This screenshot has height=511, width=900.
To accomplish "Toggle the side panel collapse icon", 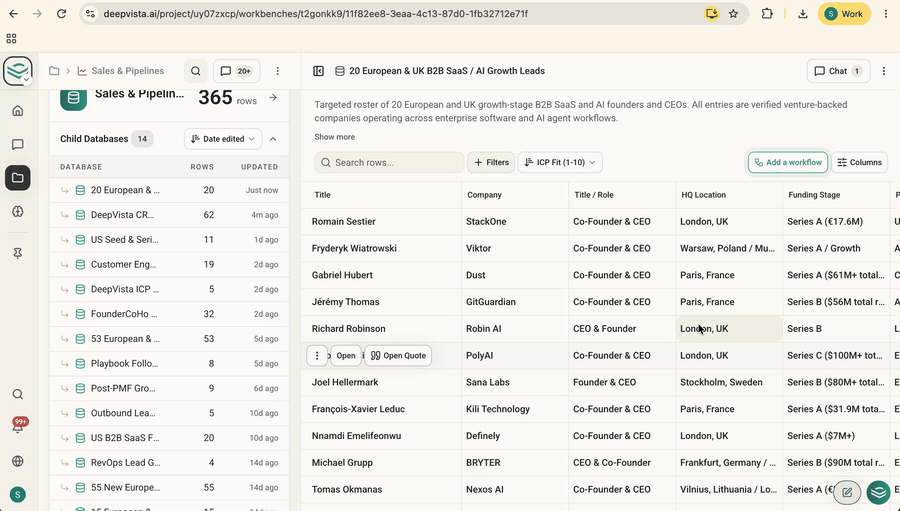I will point(319,71).
